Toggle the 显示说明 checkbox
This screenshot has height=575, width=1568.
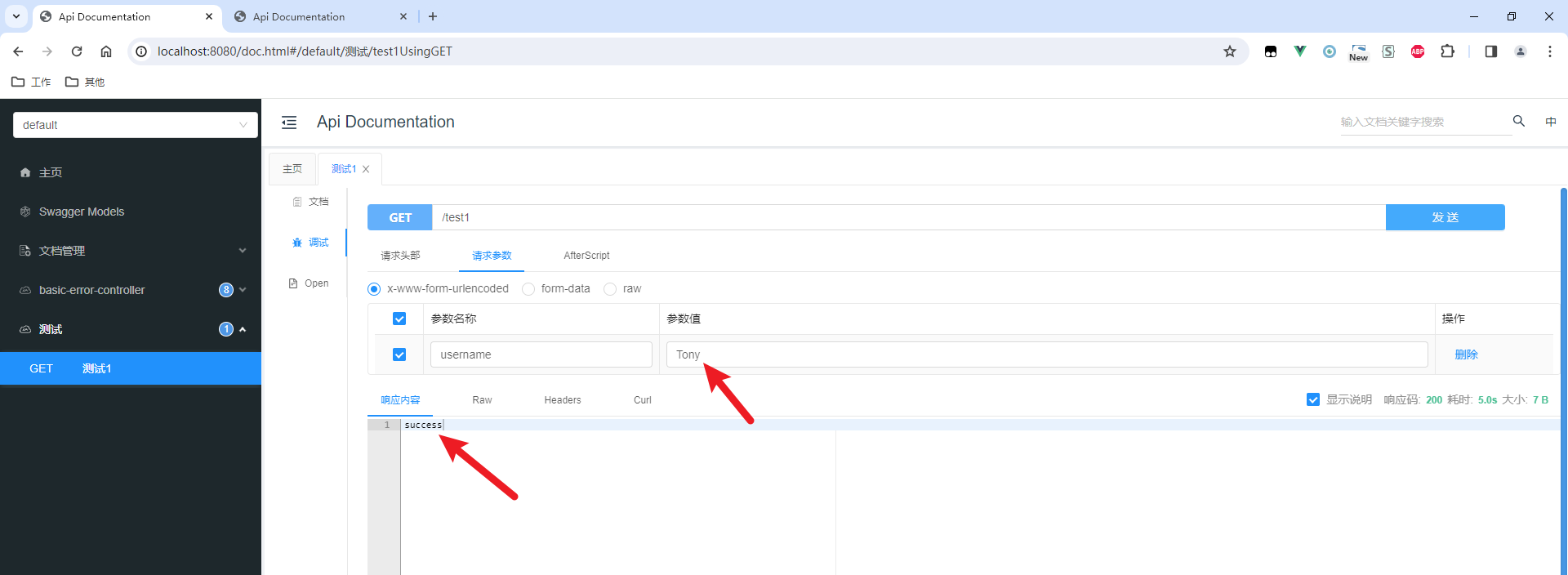click(1313, 399)
